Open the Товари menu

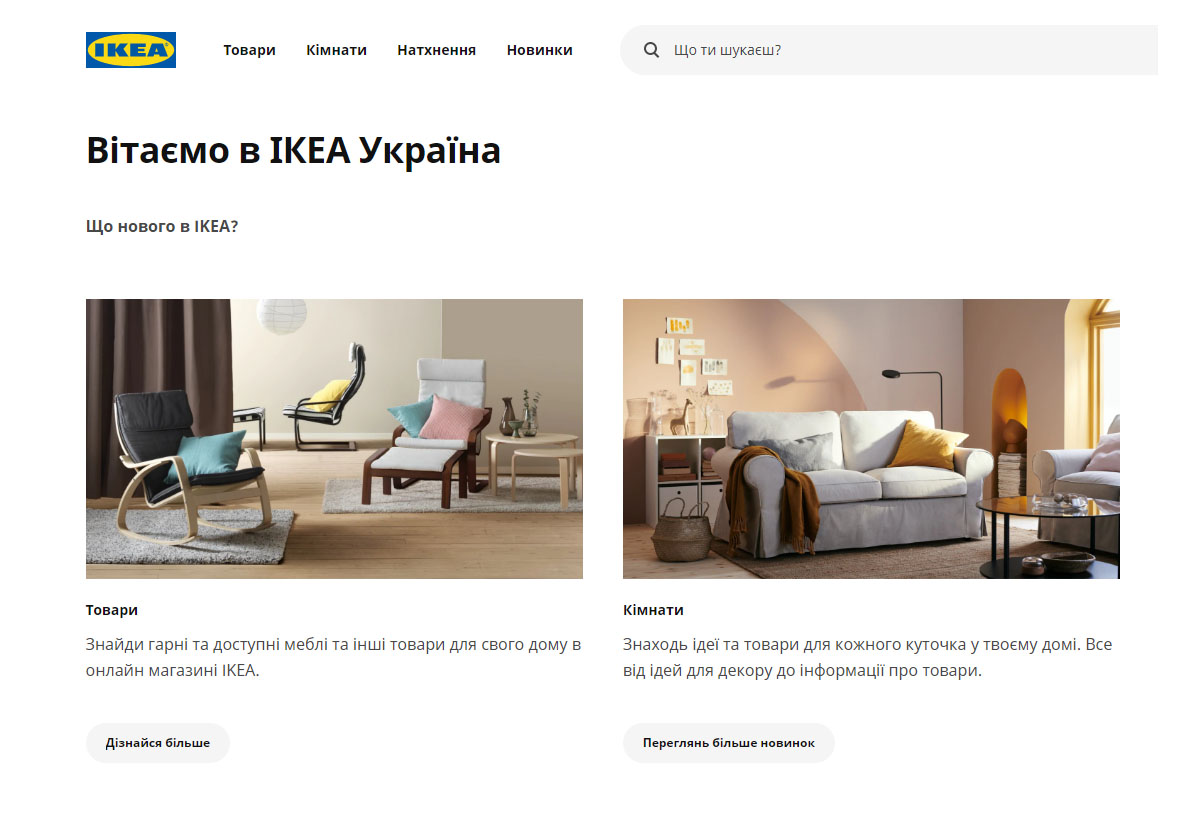[249, 50]
